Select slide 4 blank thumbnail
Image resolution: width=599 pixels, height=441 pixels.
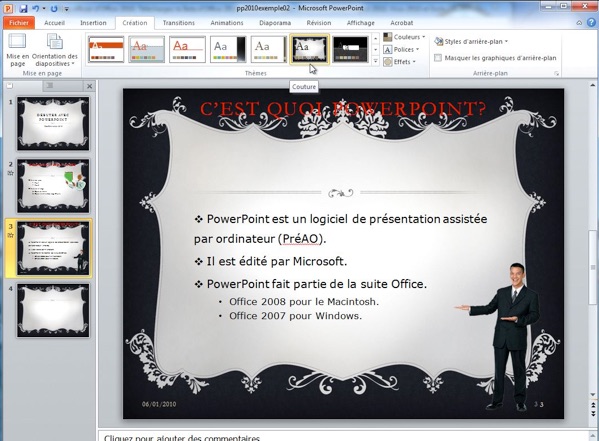click(53, 310)
